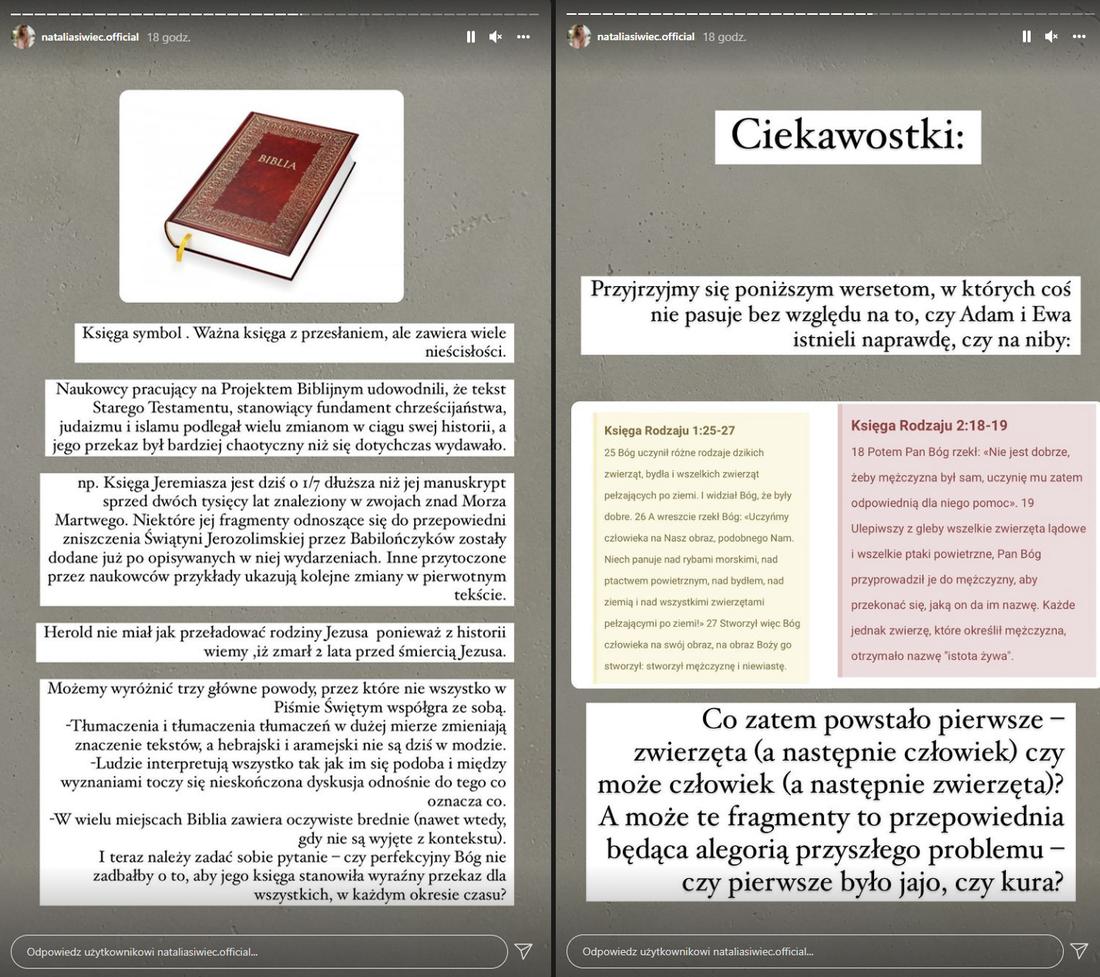Click the right story progress bar

coord(831,14)
